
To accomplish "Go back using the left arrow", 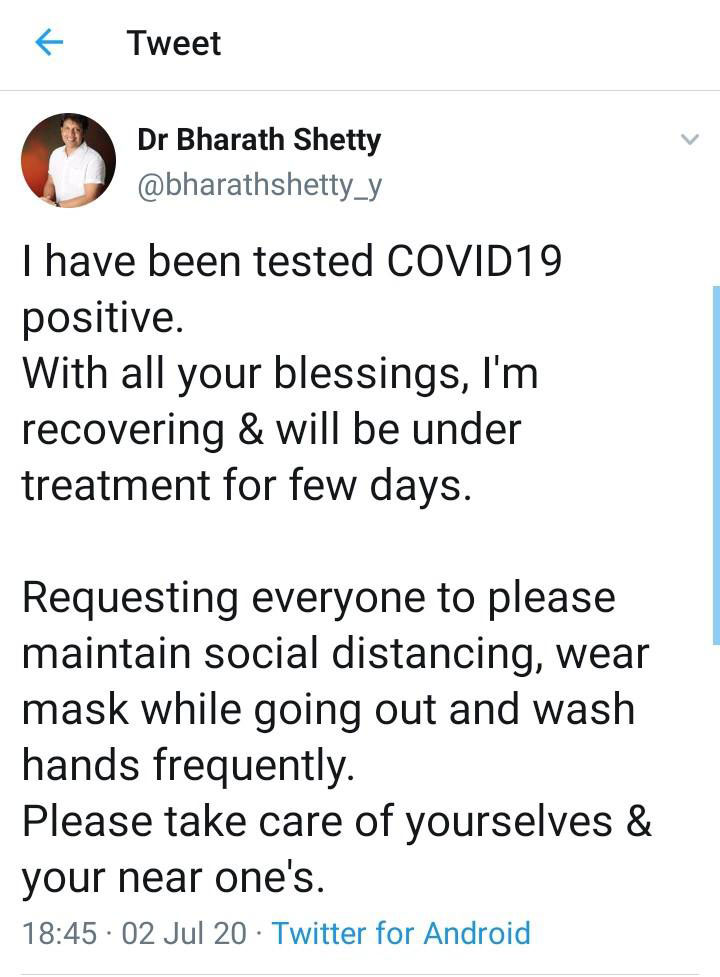I will coord(48,43).
